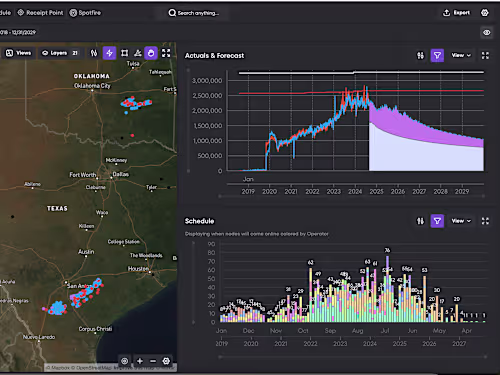Click the Search anything field
This screenshot has width=500, height=375.
[194, 13]
